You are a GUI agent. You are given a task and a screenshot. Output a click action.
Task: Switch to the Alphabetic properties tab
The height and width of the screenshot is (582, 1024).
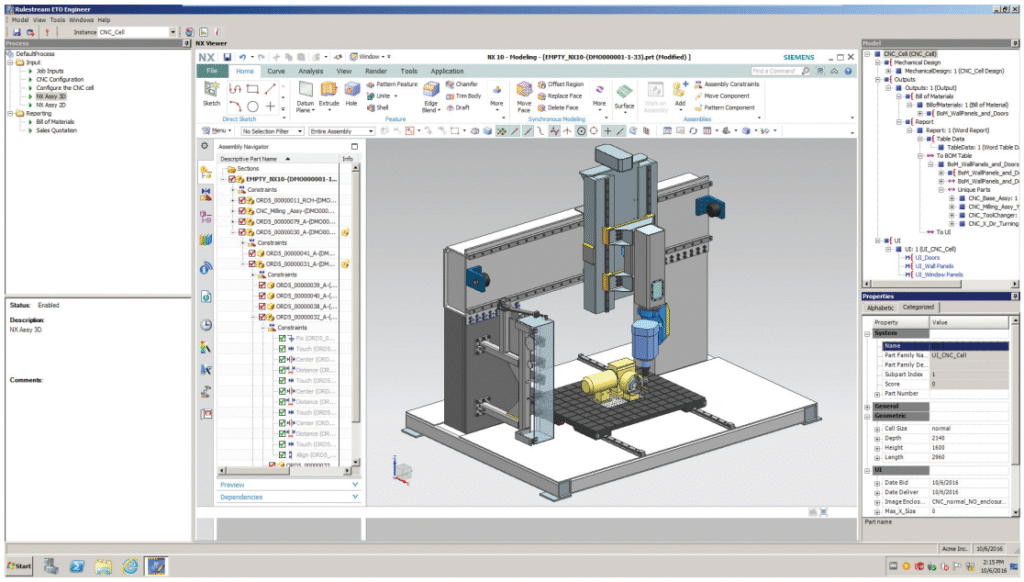tap(880, 307)
